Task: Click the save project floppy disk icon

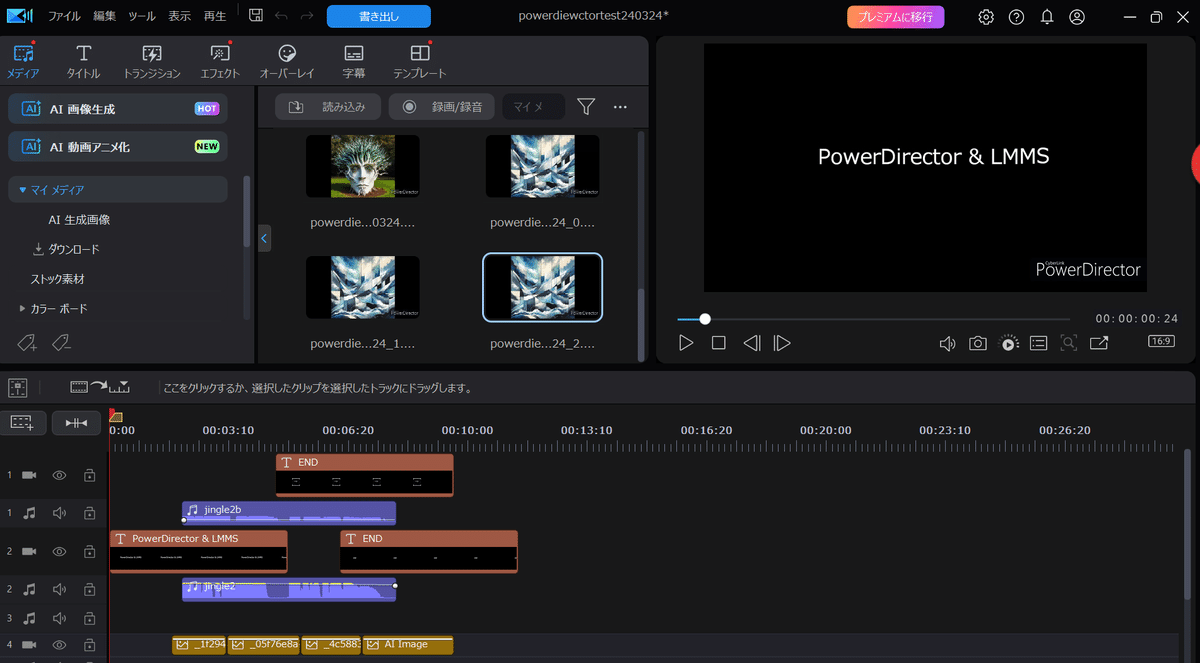Action: (x=256, y=16)
